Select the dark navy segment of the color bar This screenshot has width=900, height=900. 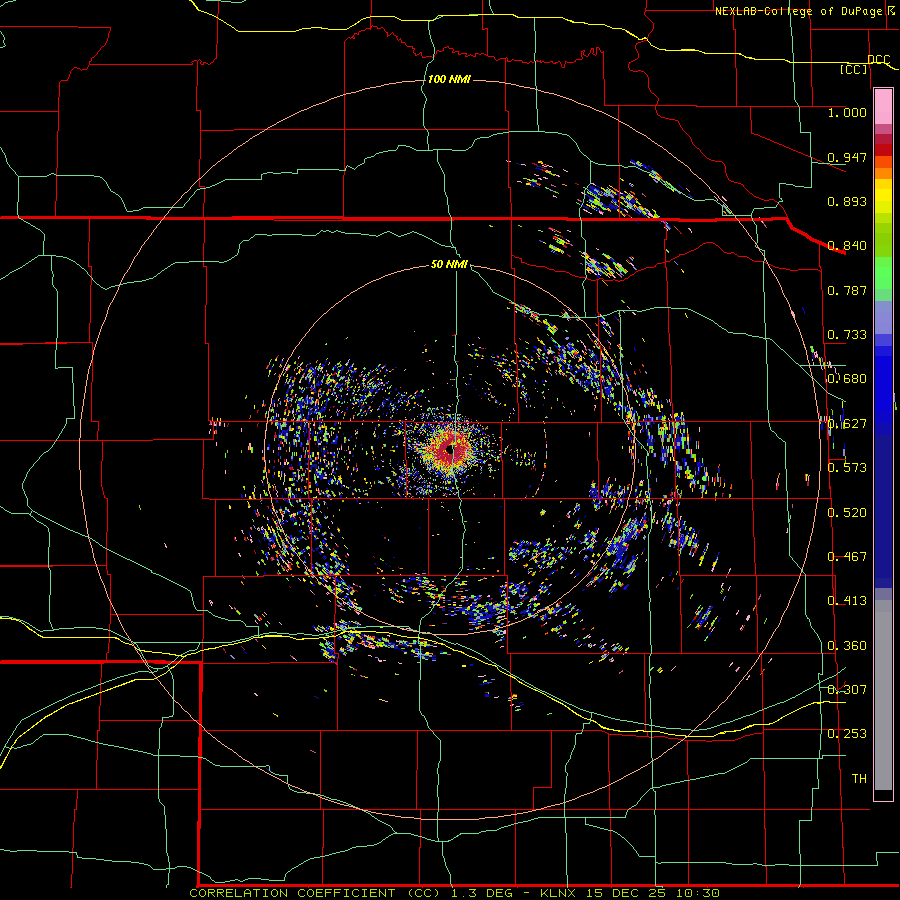pyautogui.click(x=883, y=511)
